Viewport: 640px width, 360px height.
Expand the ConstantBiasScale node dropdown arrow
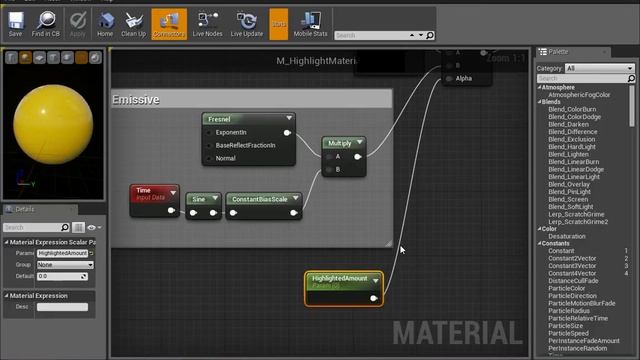click(296, 198)
